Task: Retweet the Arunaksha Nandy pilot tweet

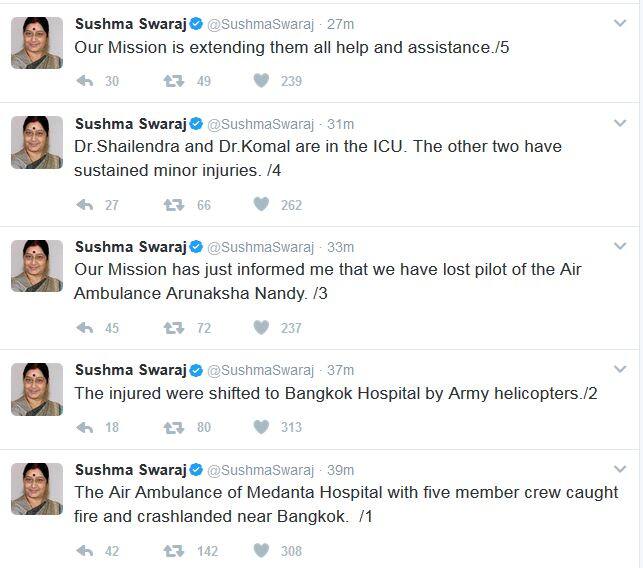Action: 173,327
